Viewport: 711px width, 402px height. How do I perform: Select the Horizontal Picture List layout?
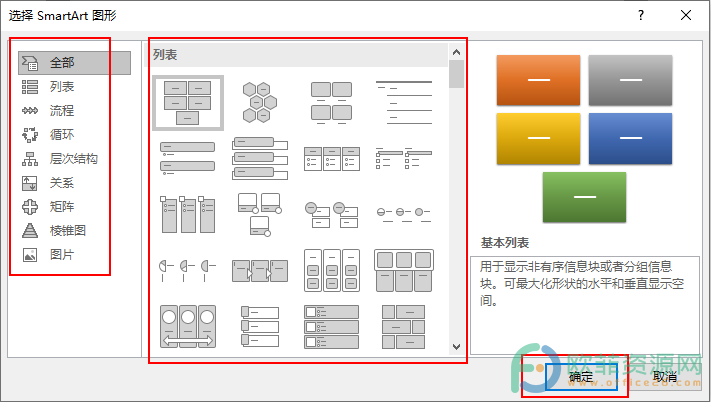(404, 270)
